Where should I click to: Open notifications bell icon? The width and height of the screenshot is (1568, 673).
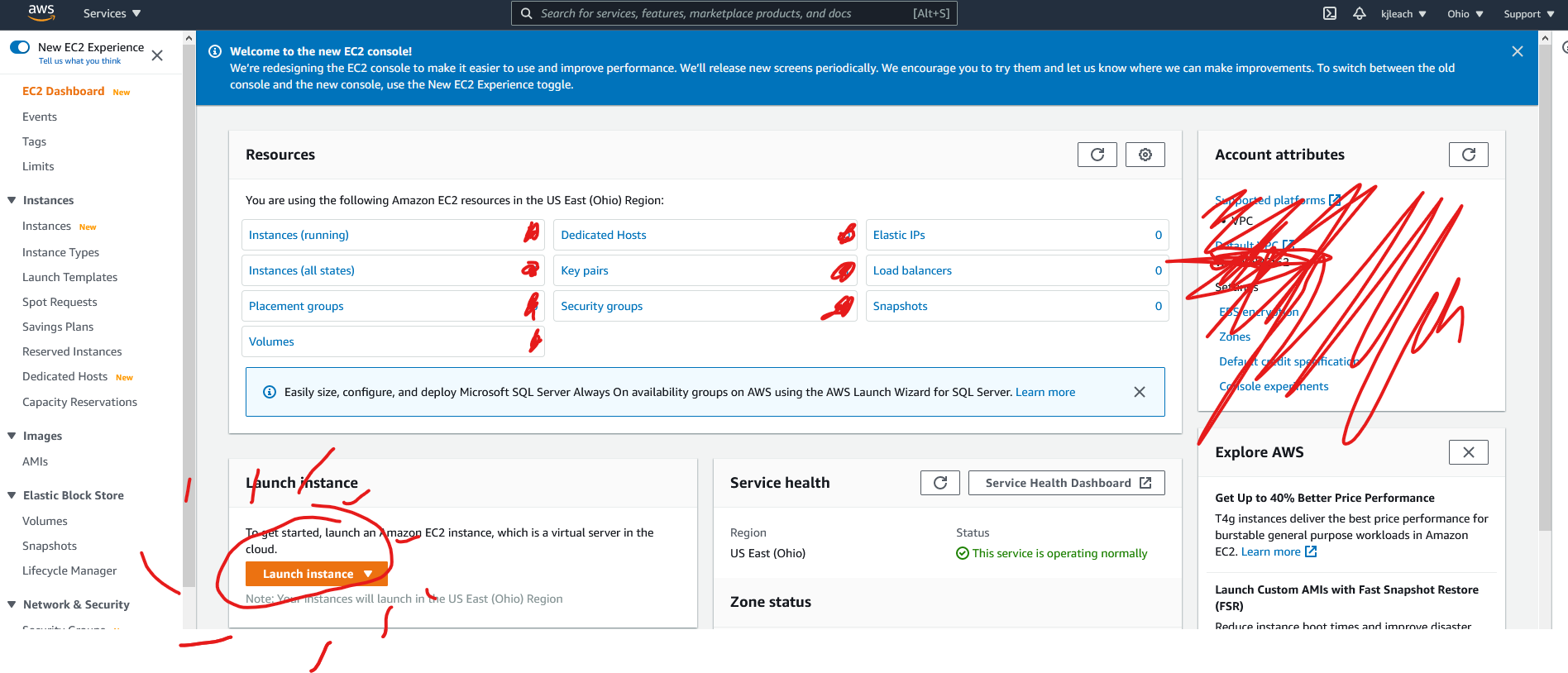(1360, 13)
